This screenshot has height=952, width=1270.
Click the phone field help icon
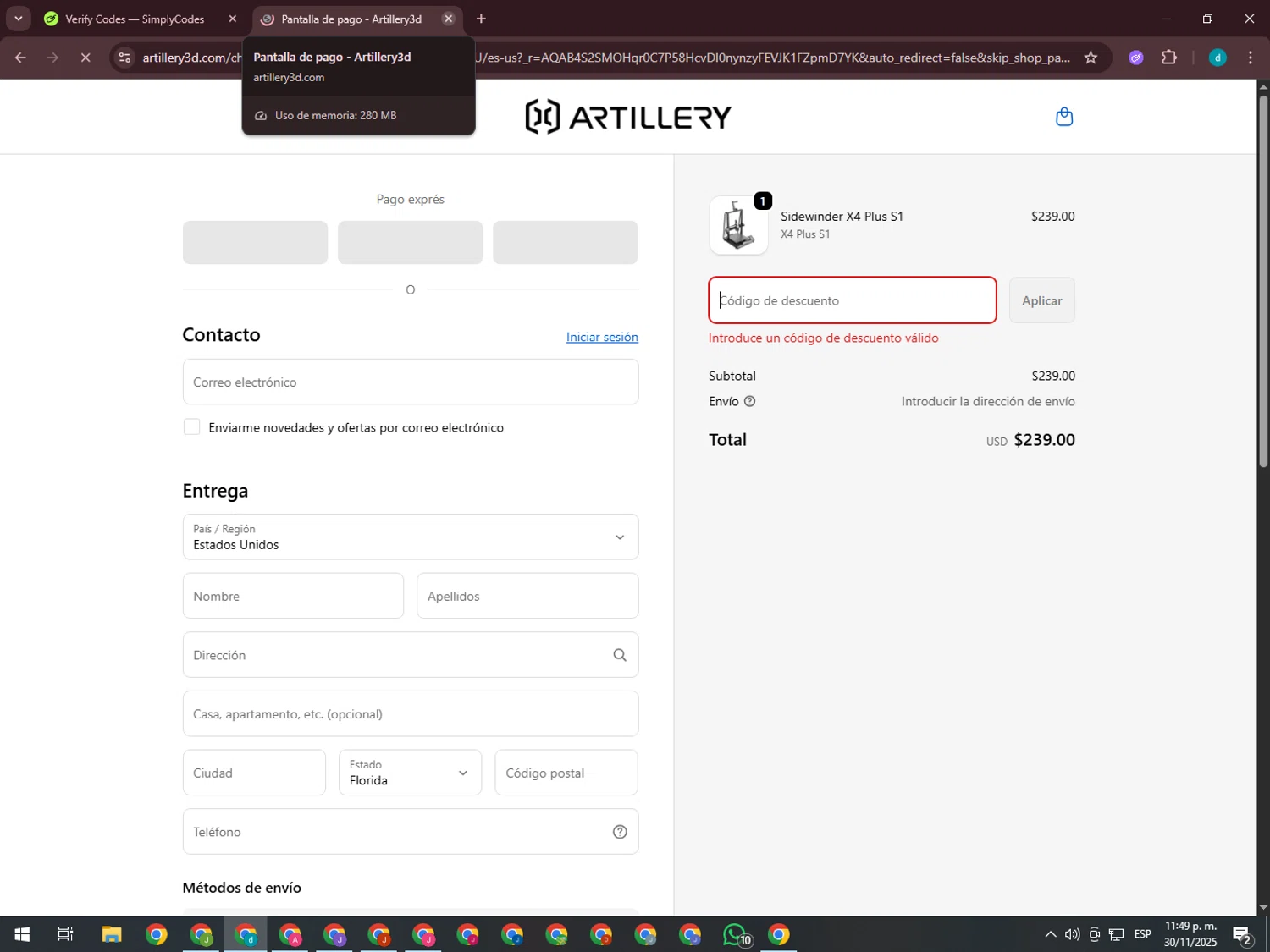pos(620,832)
